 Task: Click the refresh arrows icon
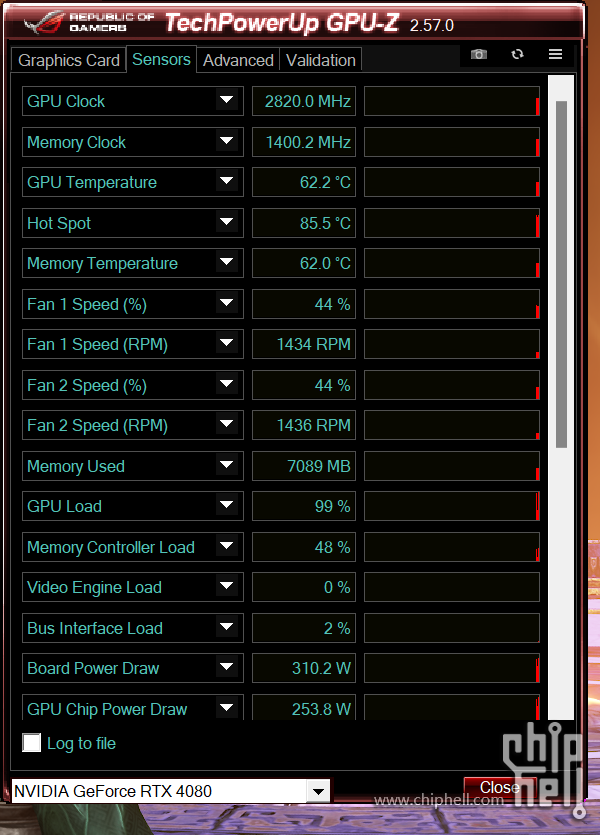point(517,54)
